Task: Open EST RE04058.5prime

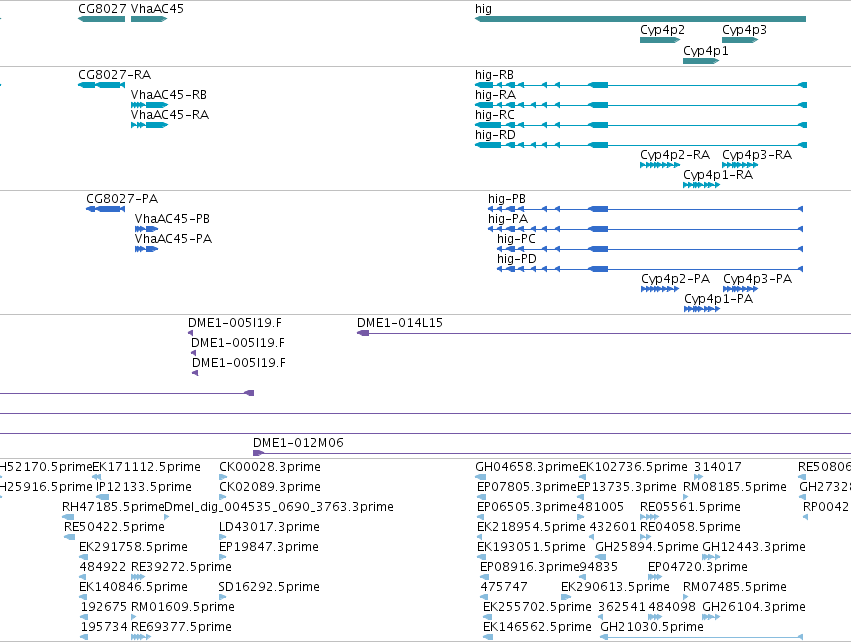Action: 690,527
